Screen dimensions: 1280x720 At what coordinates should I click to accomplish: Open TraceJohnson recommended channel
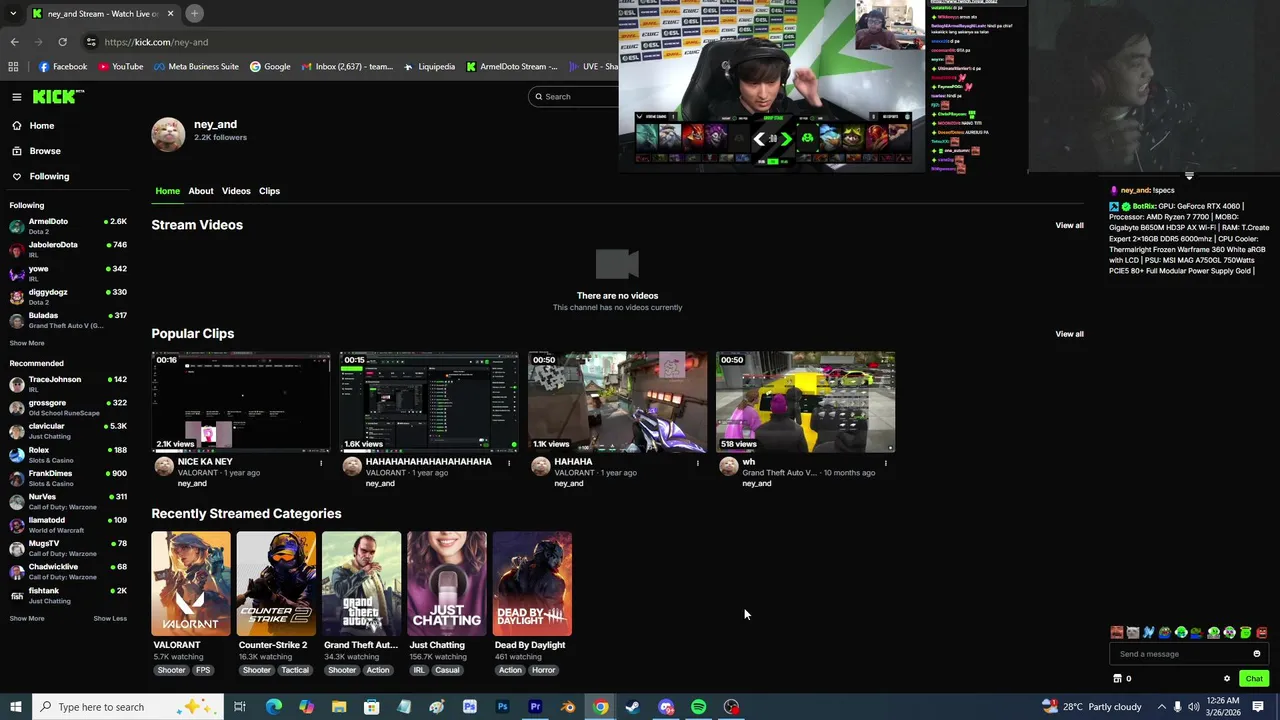[x=66, y=384]
